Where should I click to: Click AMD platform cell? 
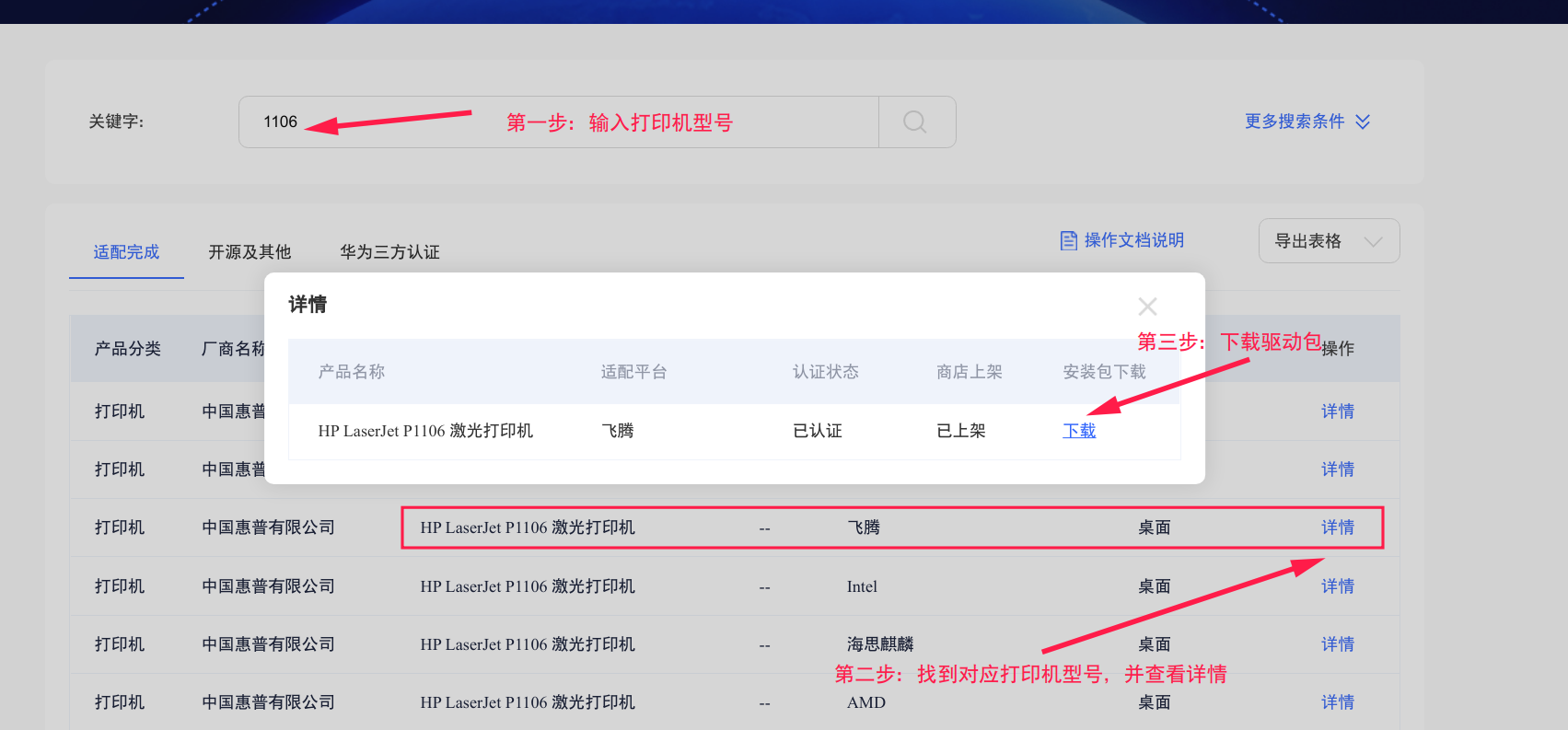[x=866, y=702]
